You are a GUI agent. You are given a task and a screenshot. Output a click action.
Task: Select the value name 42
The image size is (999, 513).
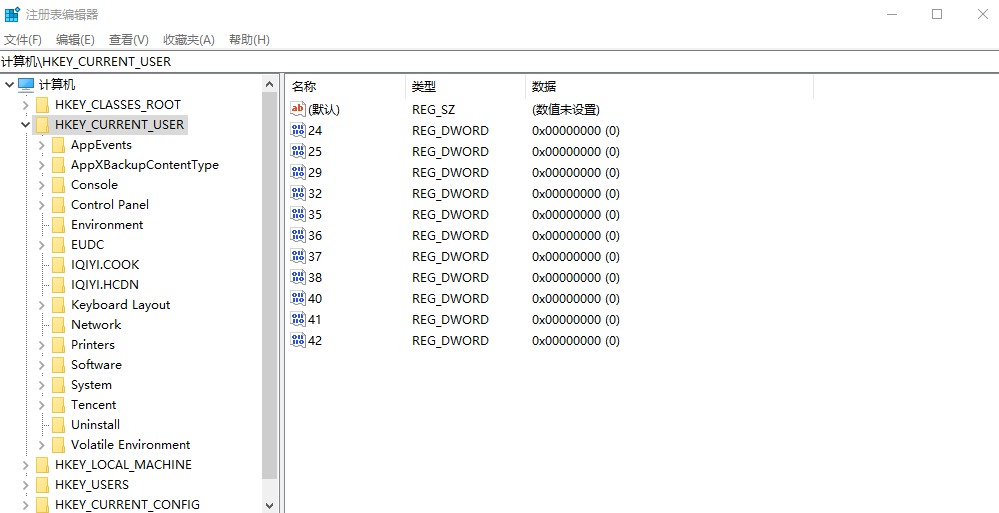pyautogui.click(x=315, y=341)
